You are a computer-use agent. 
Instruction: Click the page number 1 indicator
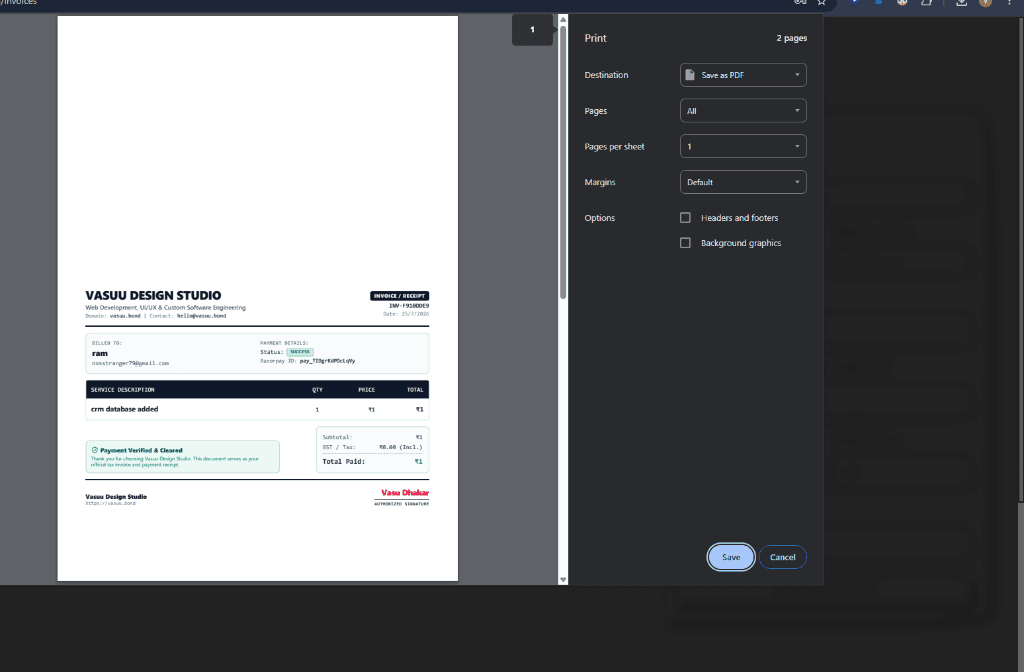pyautogui.click(x=532, y=29)
